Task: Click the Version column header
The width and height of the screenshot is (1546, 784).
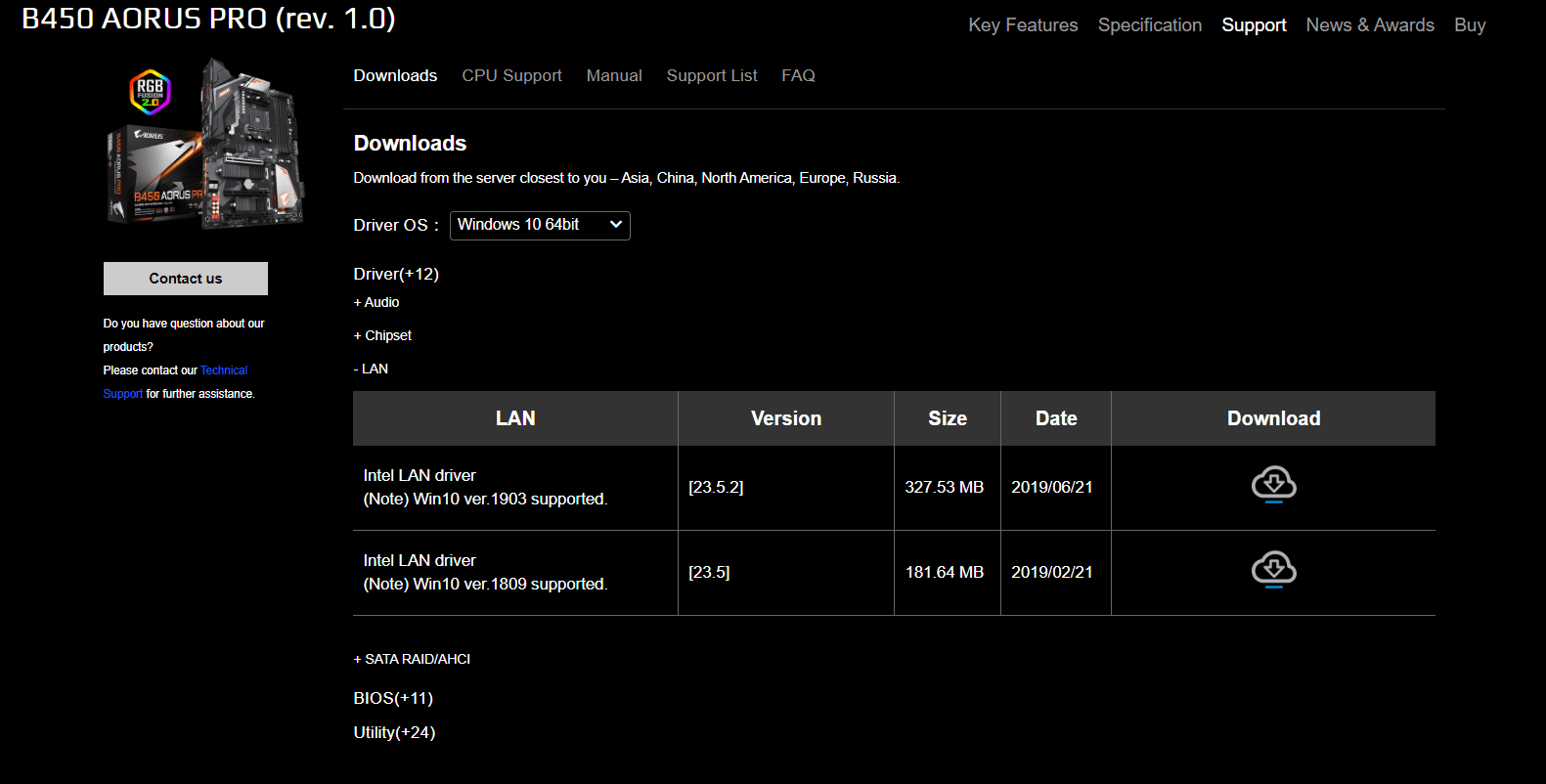Action: [786, 418]
